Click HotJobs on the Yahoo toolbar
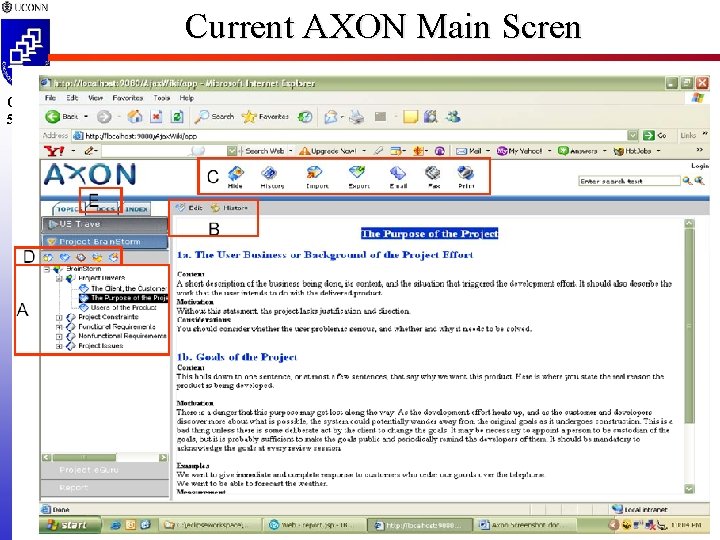Viewport: 720px width, 540px height. coord(633,151)
